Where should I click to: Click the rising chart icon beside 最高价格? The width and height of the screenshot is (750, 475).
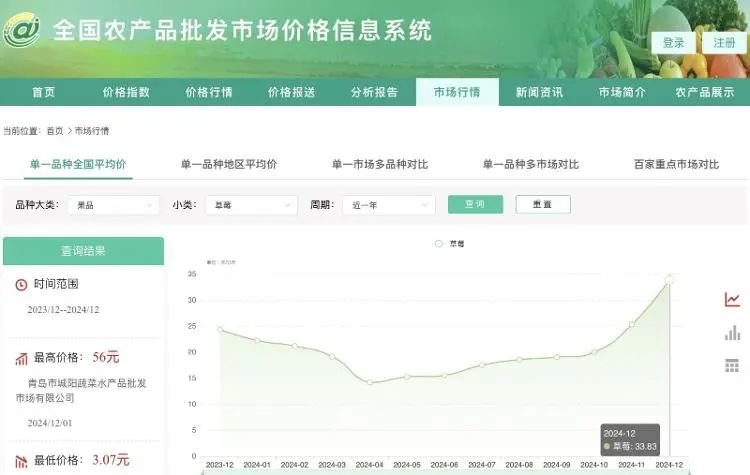[x=22, y=358]
